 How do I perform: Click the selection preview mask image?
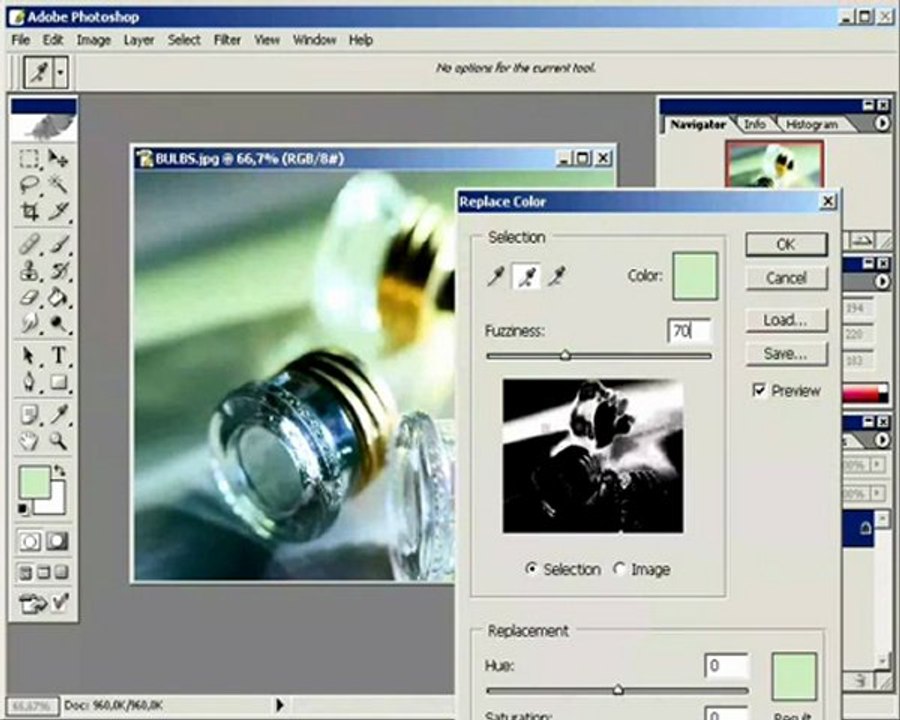(593, 456)
